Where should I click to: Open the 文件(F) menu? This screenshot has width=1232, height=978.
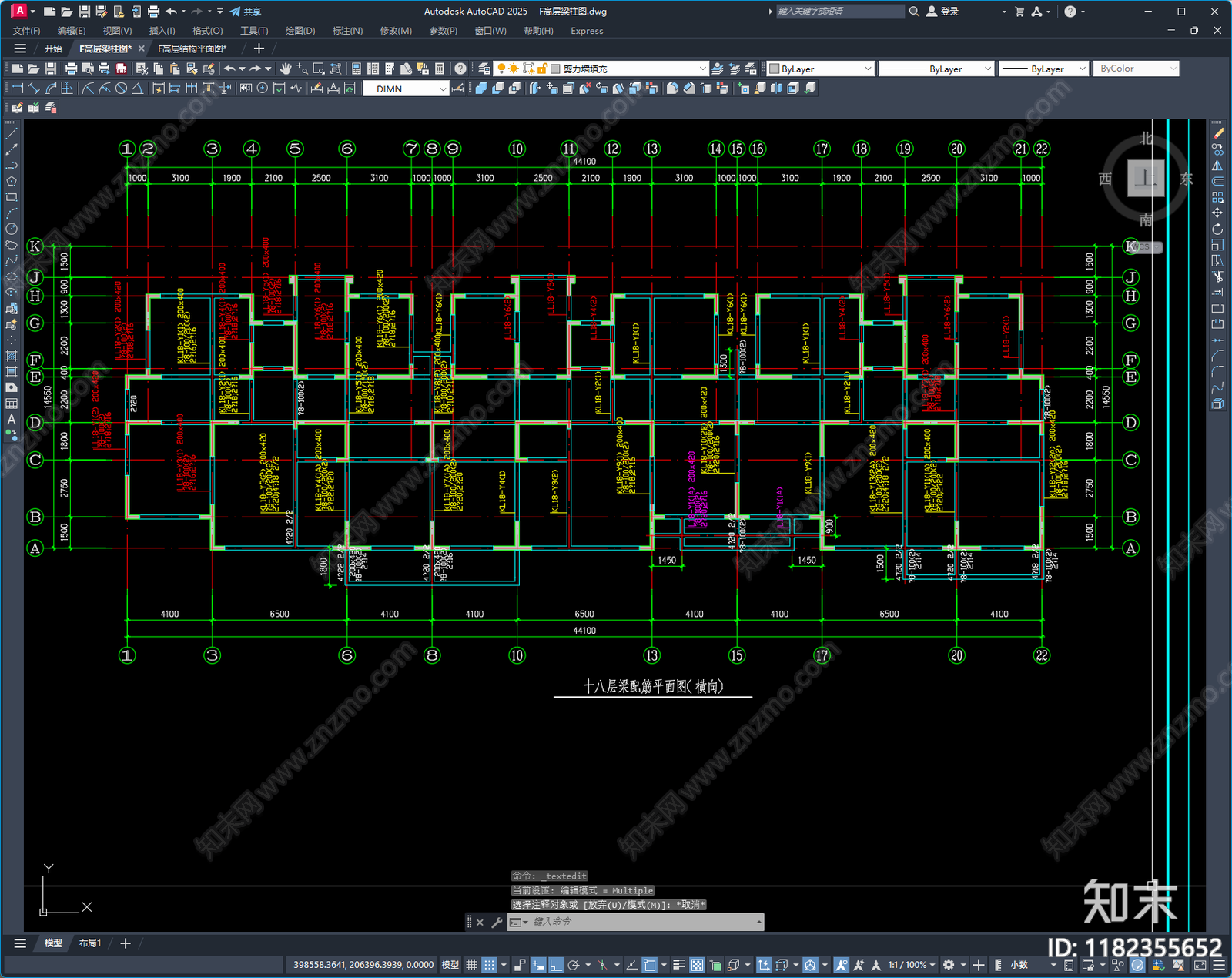pyautogui.click(x=27, y=31)
